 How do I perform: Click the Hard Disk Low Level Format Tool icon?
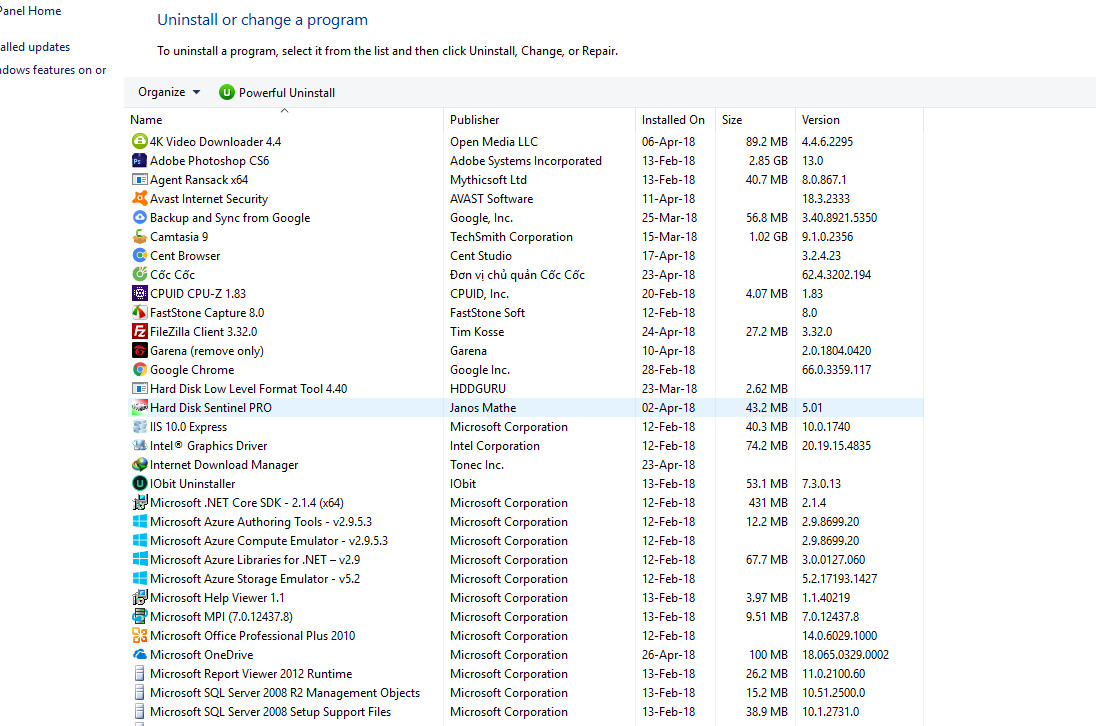140,389
